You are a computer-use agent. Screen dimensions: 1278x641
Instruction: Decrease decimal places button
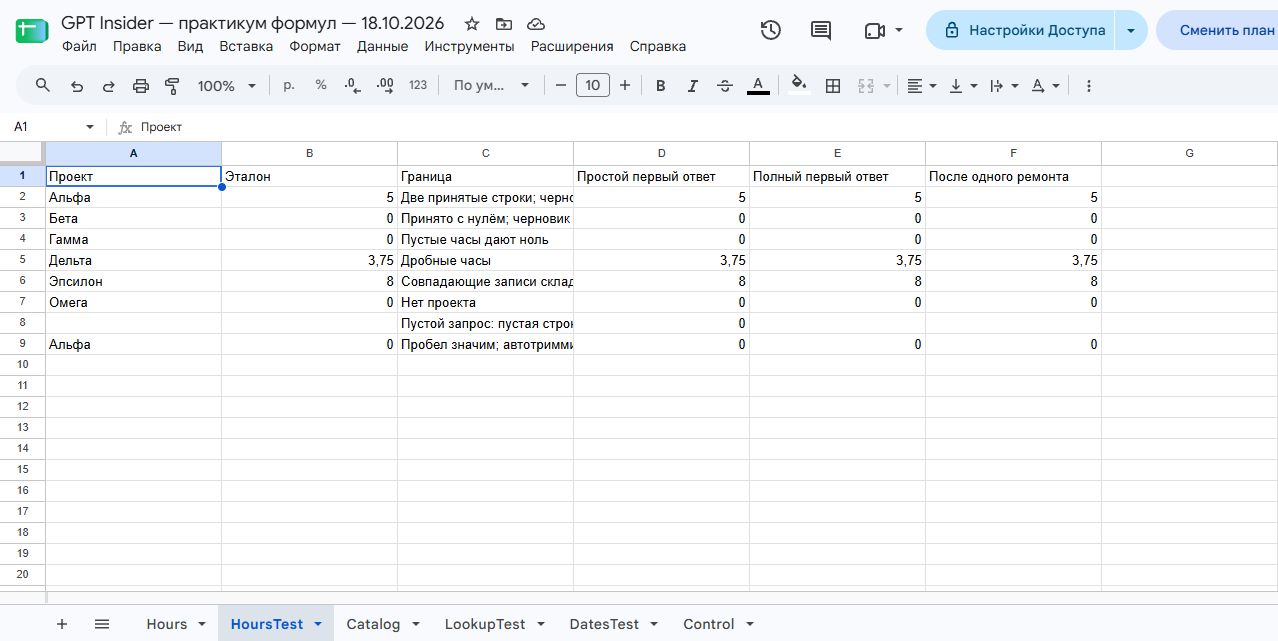(x=352, y=86)
